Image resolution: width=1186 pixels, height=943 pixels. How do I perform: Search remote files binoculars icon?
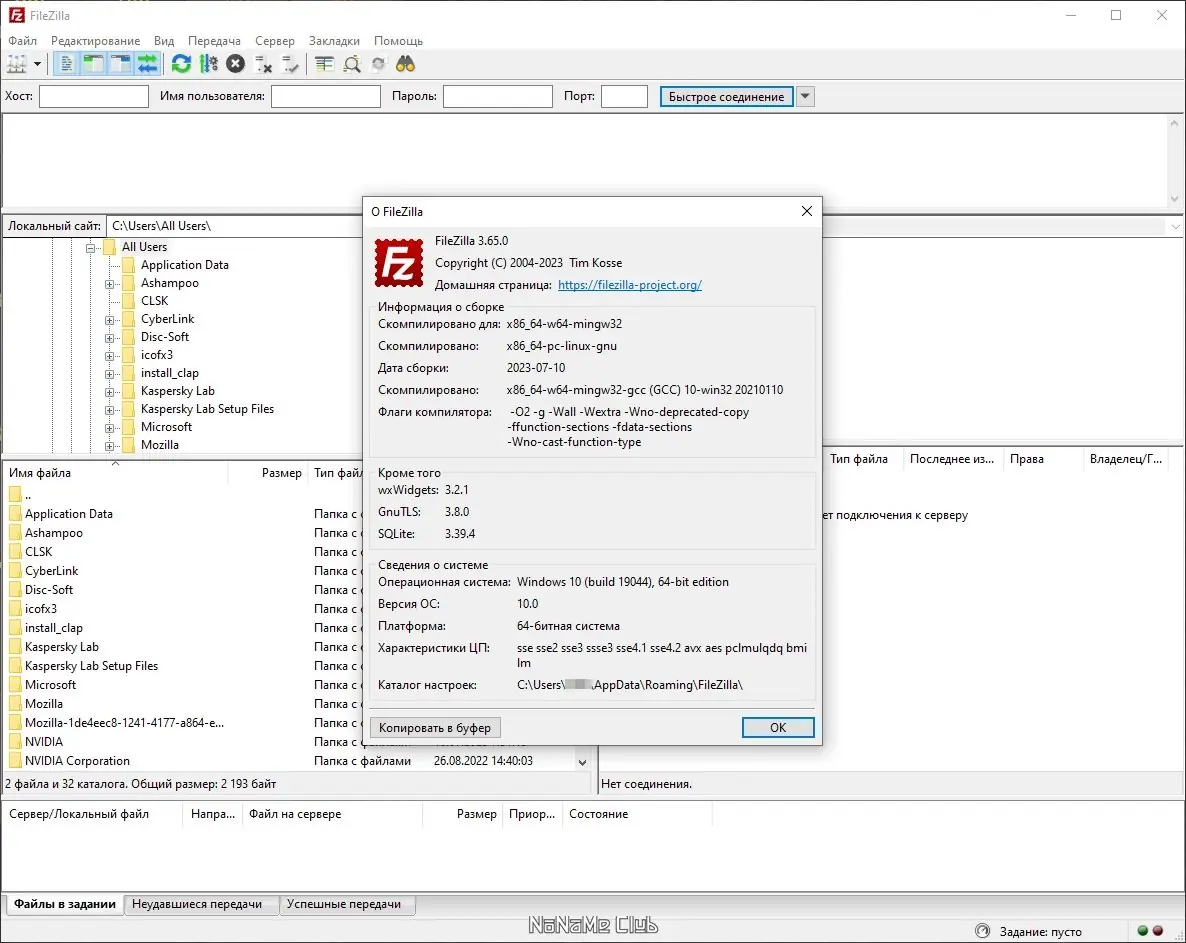click(x=405, y=64)
